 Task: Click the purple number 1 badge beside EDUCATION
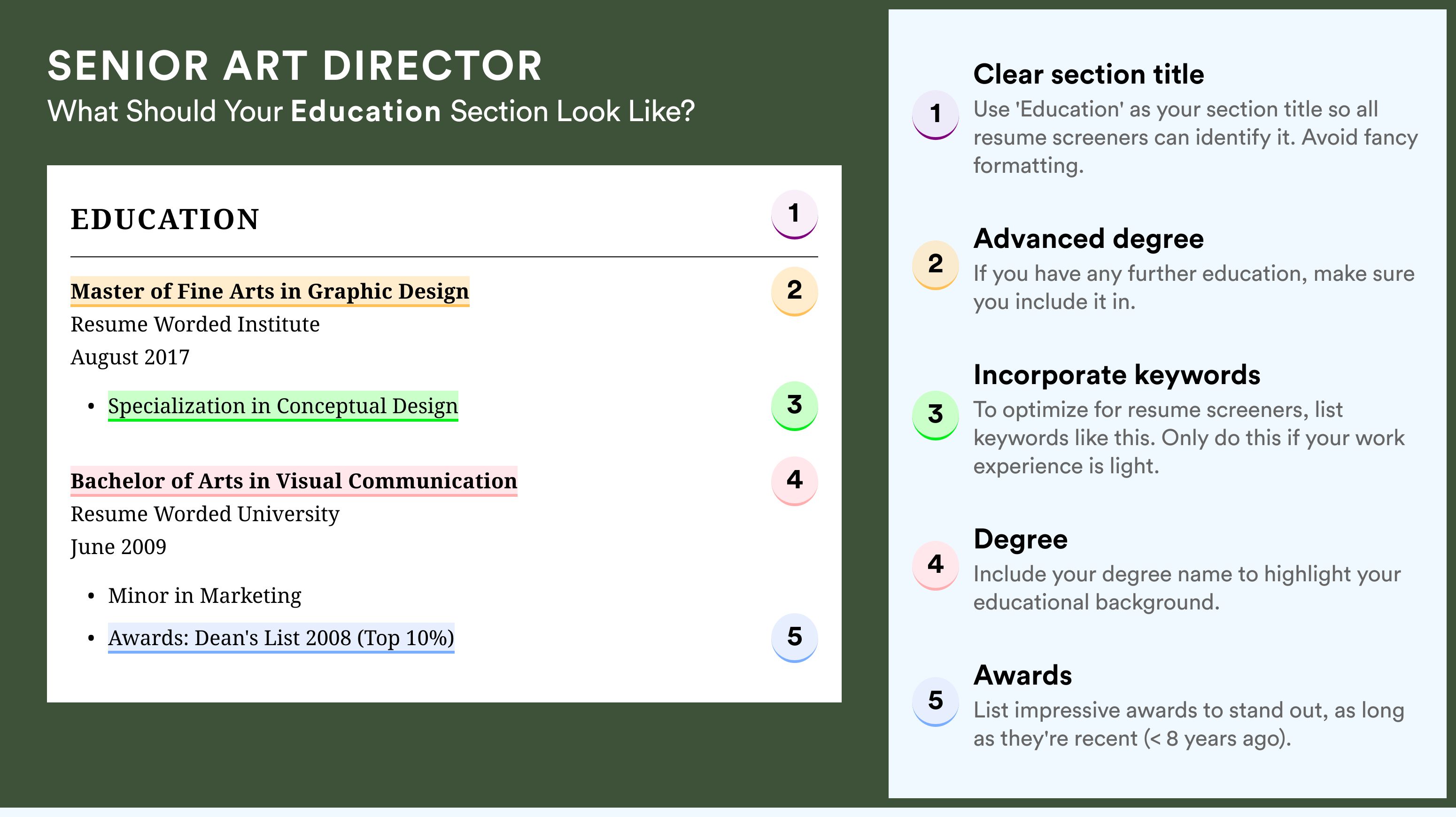point(794,214)
